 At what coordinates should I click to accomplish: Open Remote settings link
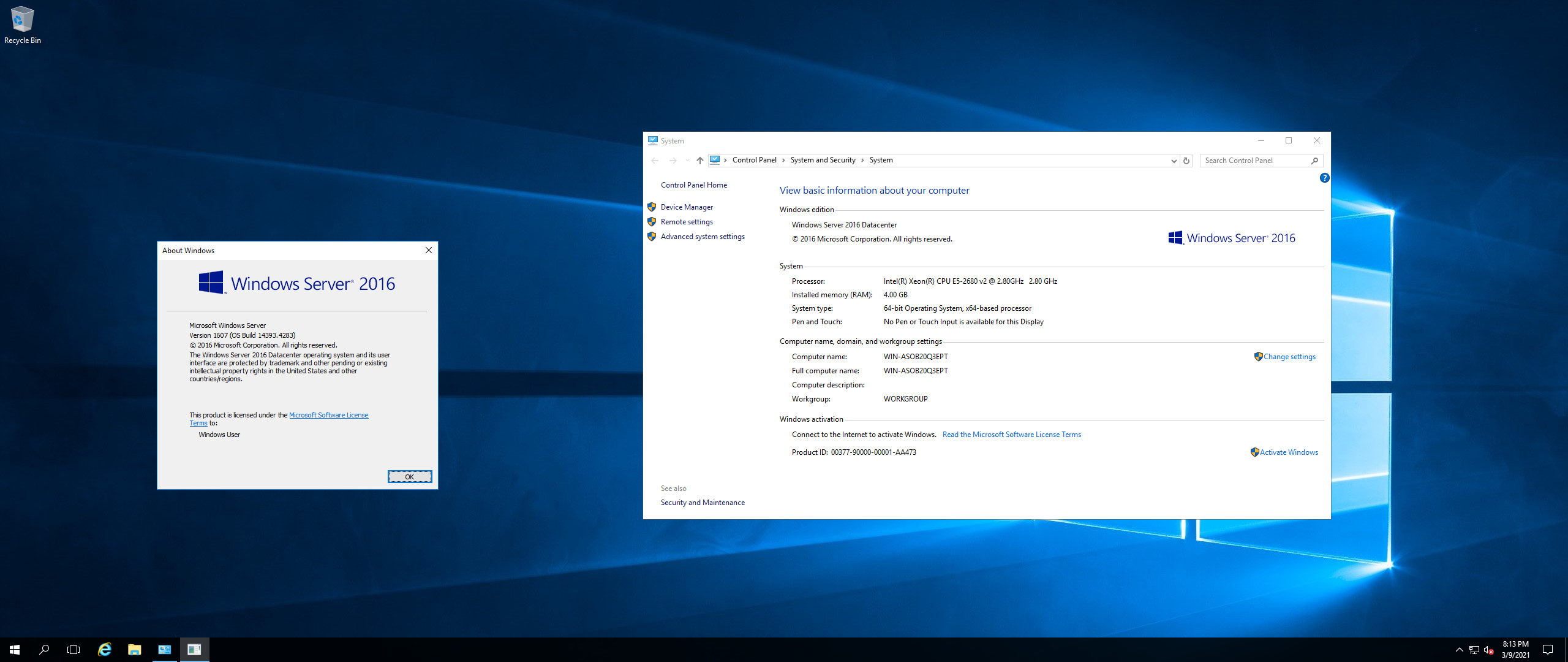click(x=687, y=222)
